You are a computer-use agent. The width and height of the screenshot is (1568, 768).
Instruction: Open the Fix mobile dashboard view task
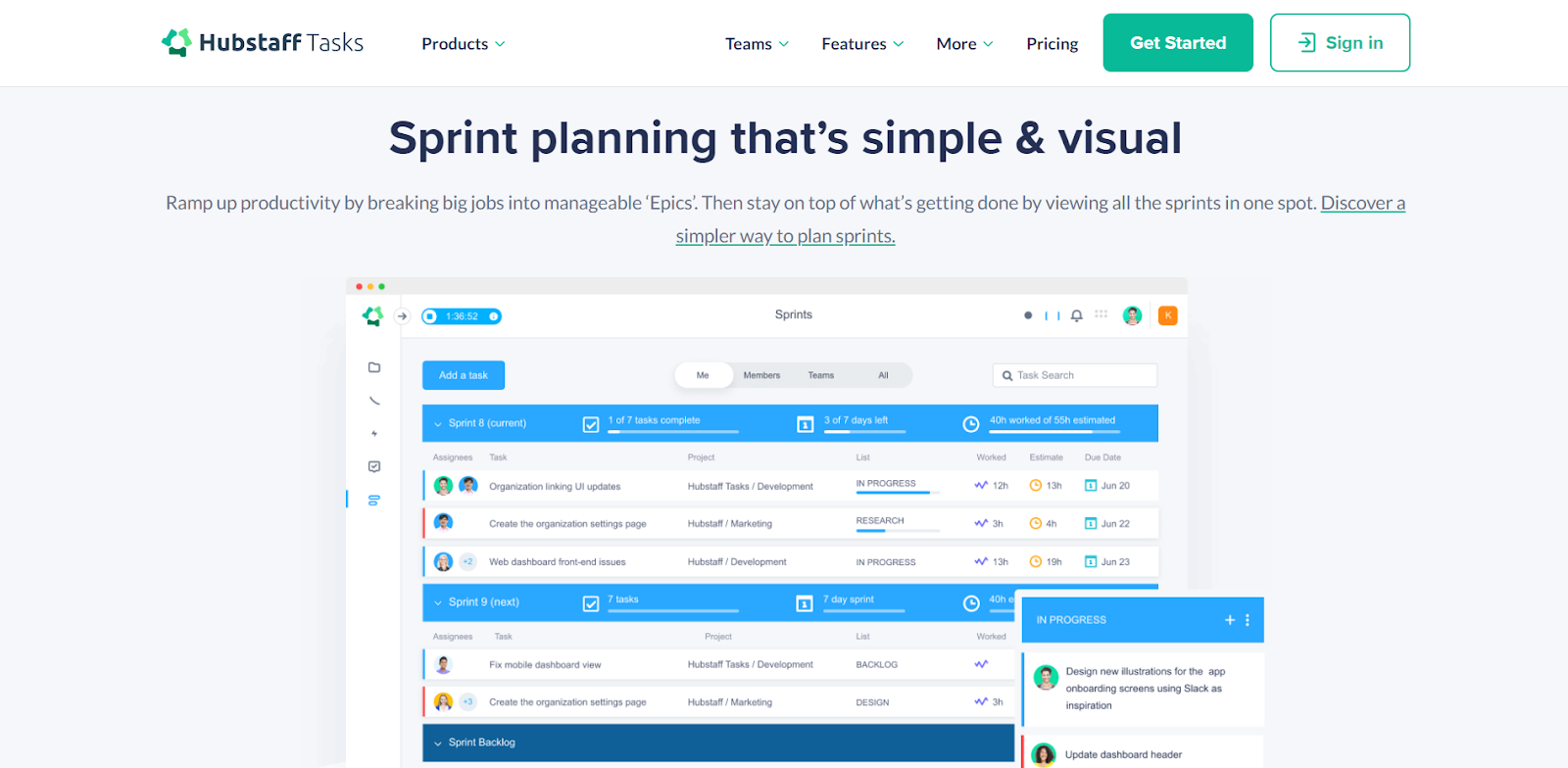pyautogui.click(x=545, y=665)
